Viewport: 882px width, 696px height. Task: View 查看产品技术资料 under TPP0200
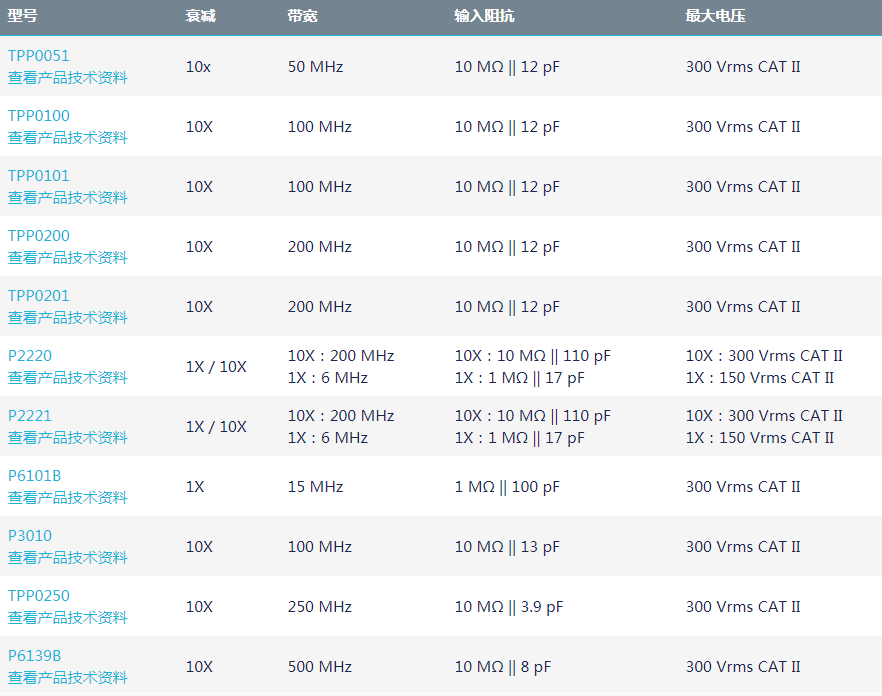[68, 258]
